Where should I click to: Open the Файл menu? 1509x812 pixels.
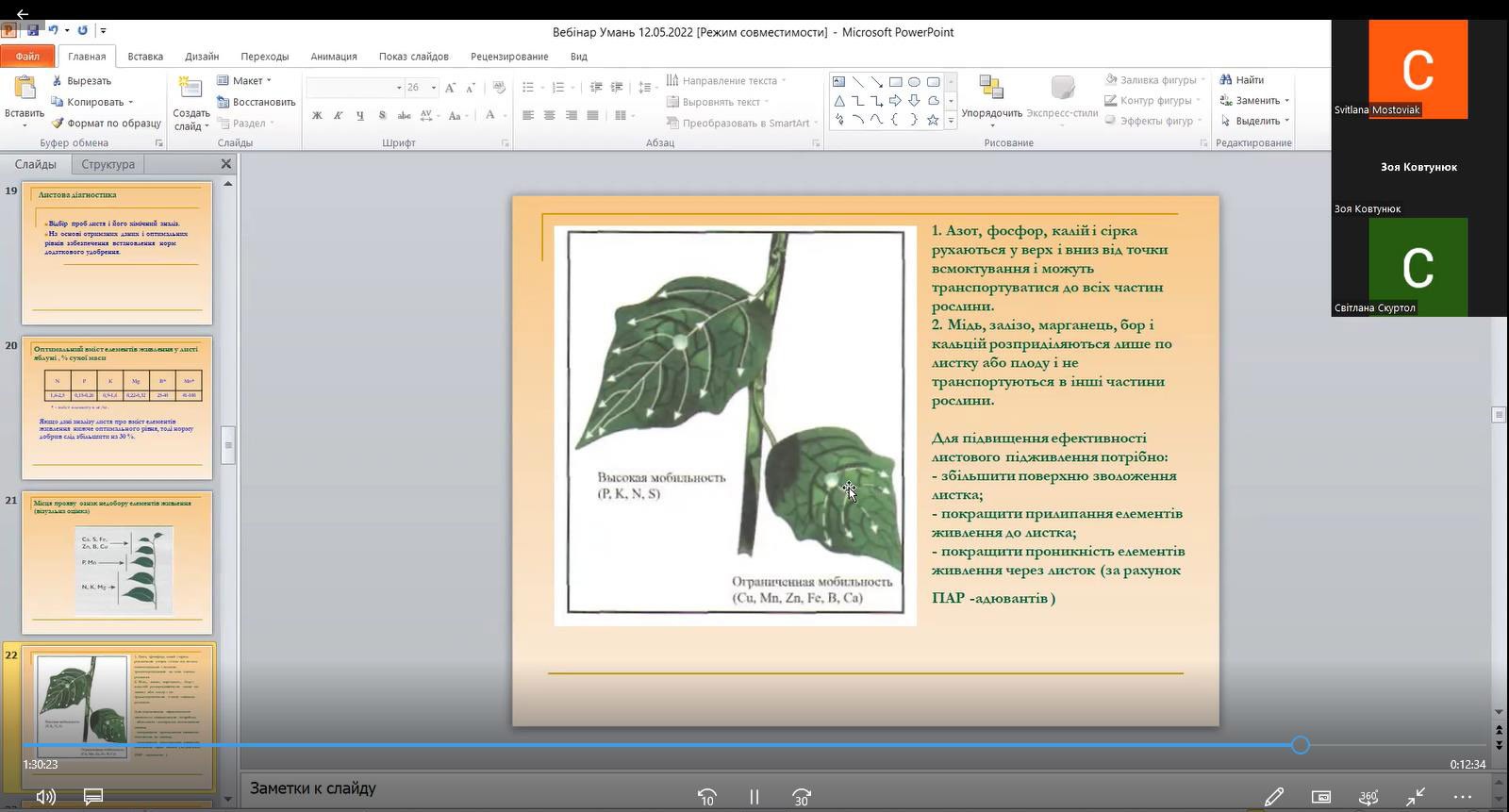coord(27,57)
